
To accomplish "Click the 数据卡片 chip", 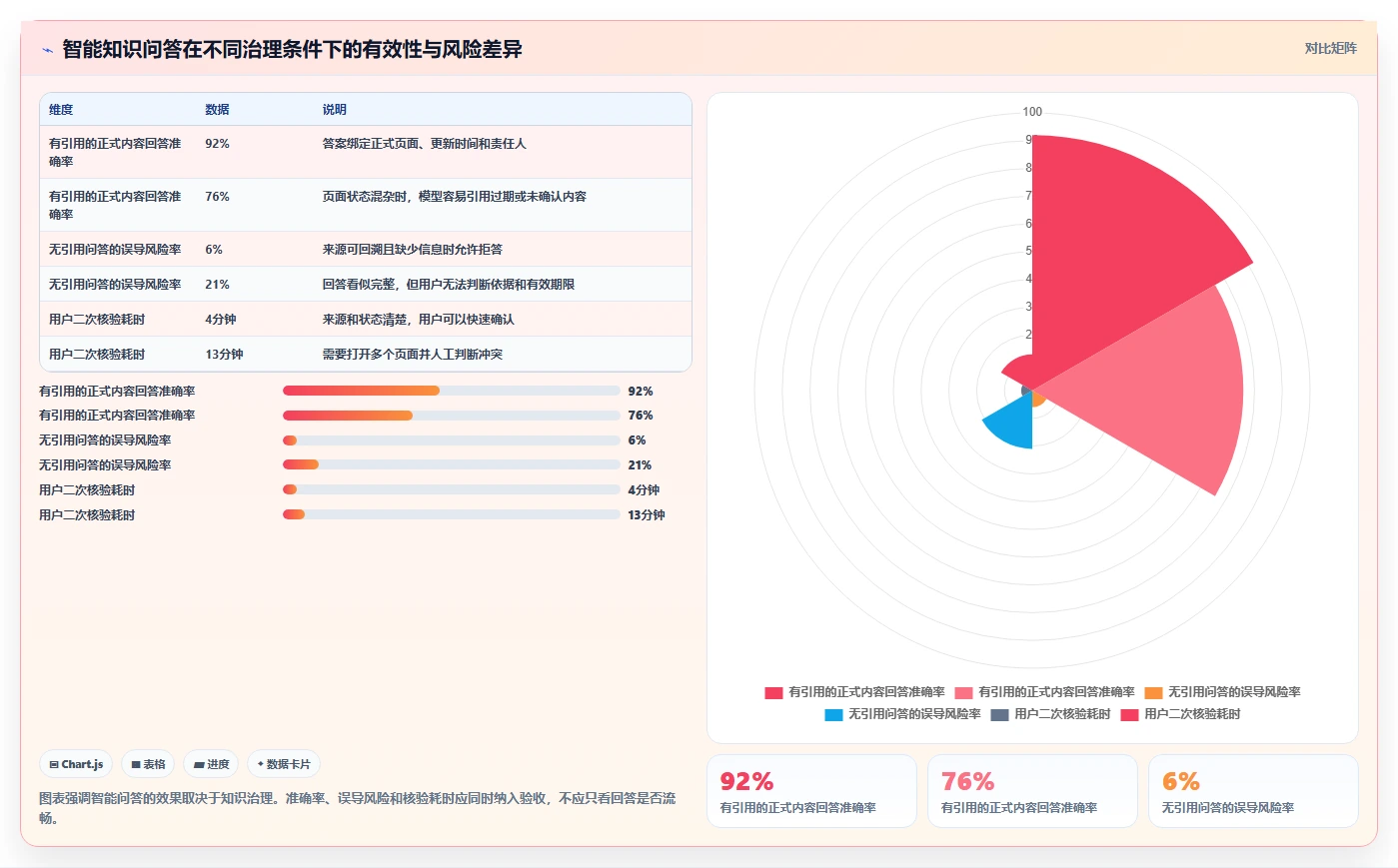I will click(x=284, y=764).
